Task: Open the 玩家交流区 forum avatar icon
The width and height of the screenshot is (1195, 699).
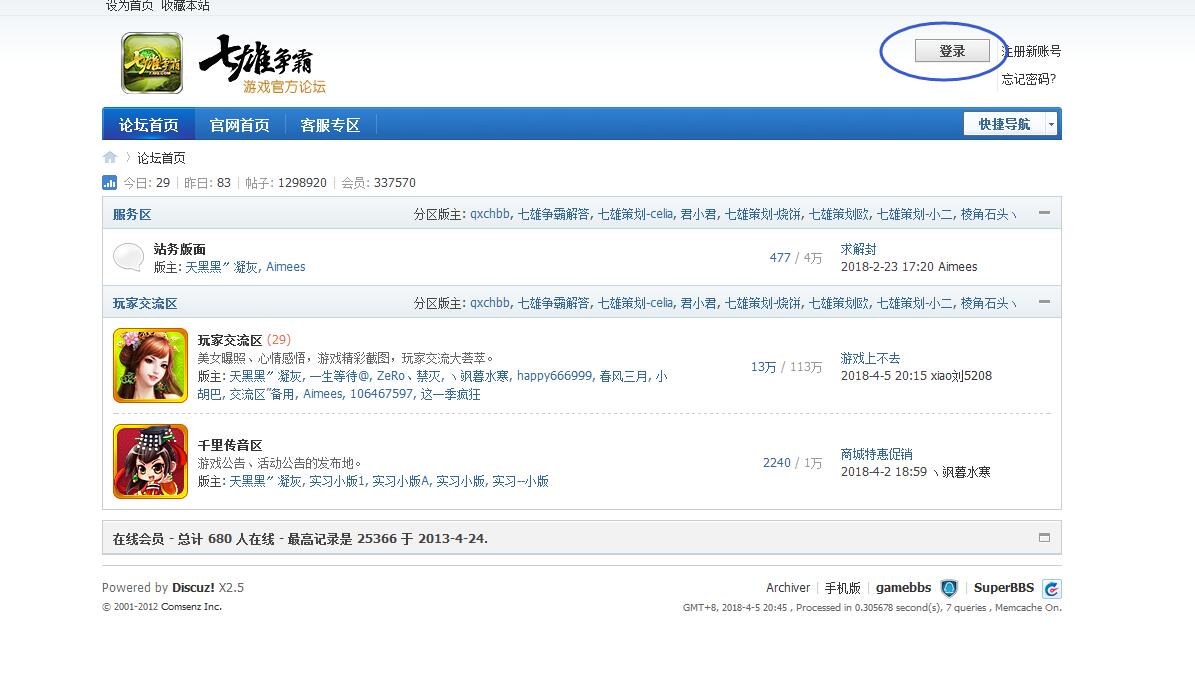Action: pos(150,366)
